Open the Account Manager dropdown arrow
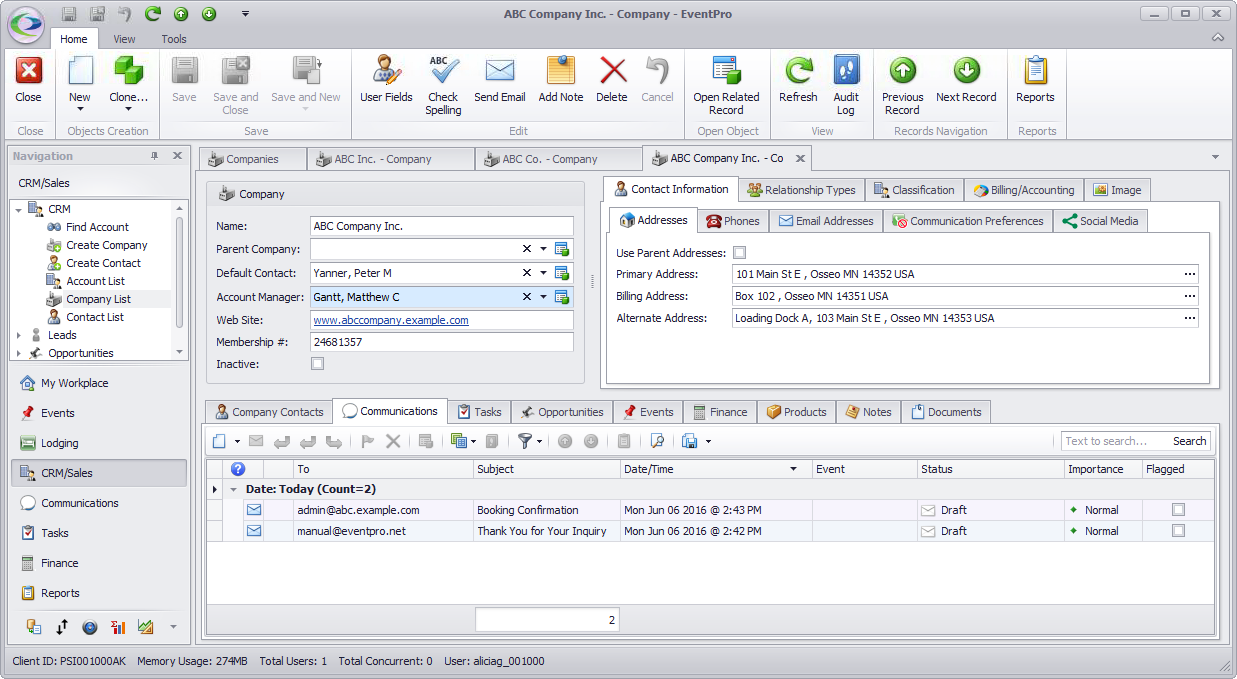The width and height of the screenshot is (1237, 679). (543, 297)
